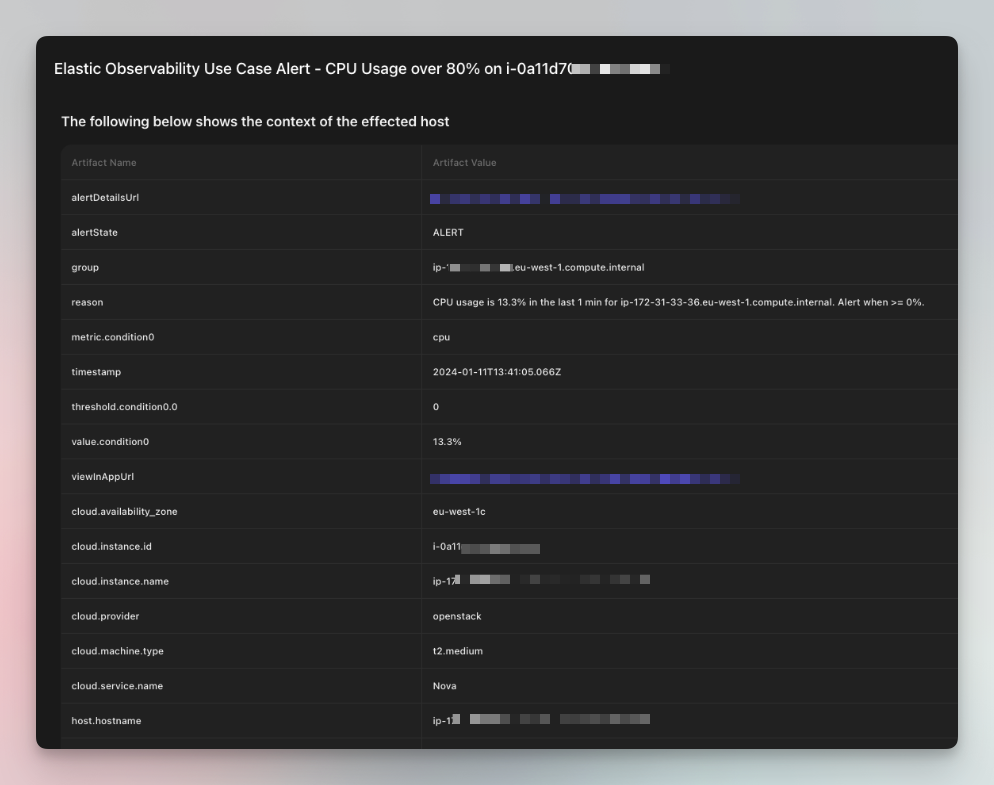
Task: Select the cloud.instance.id label
Action: [x=112, y=547]
